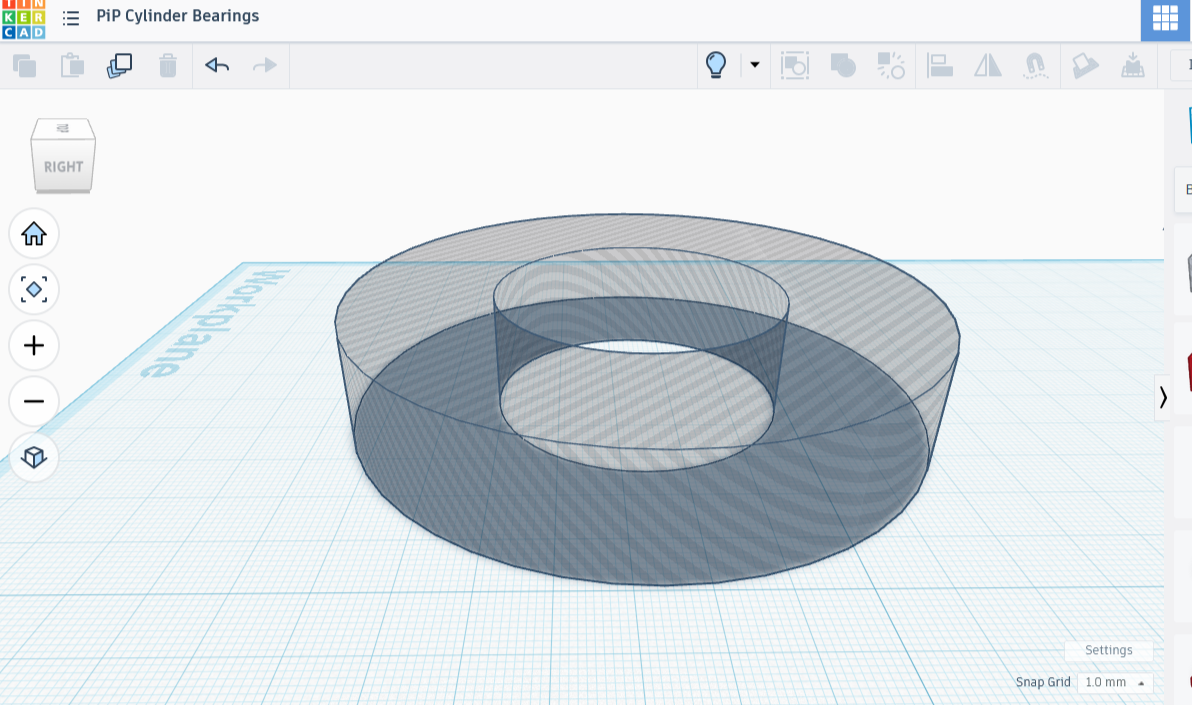Click the Workplane label on the grid
Screen dimensions: 1192x705
click(x=215, y=323)
